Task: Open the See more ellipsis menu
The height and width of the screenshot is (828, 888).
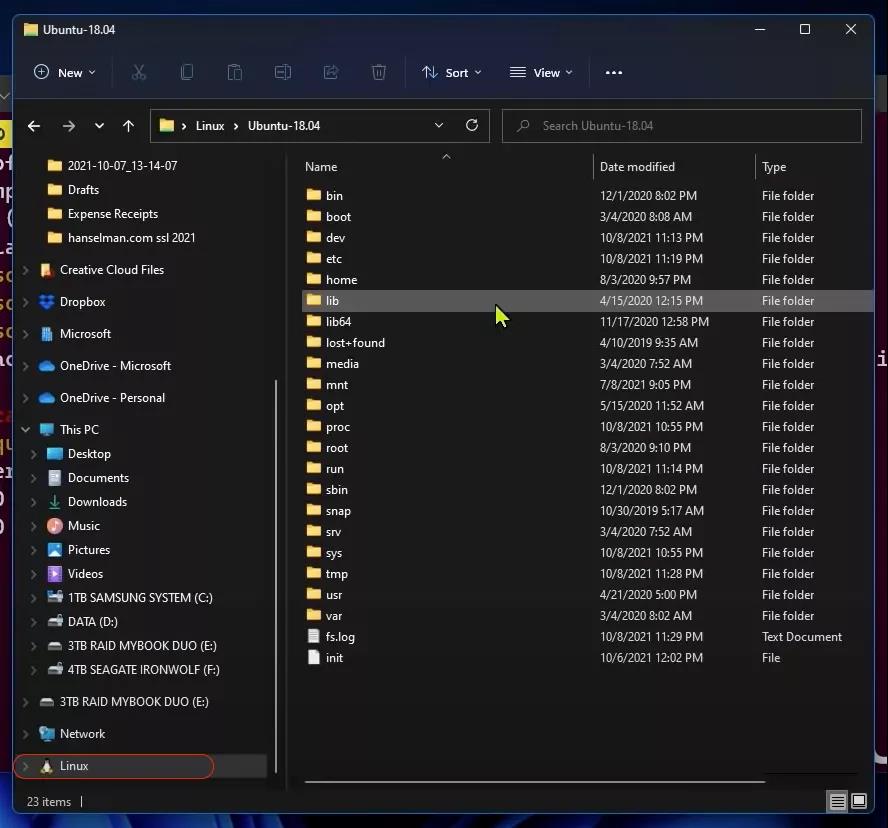Action: click(614, 72)
